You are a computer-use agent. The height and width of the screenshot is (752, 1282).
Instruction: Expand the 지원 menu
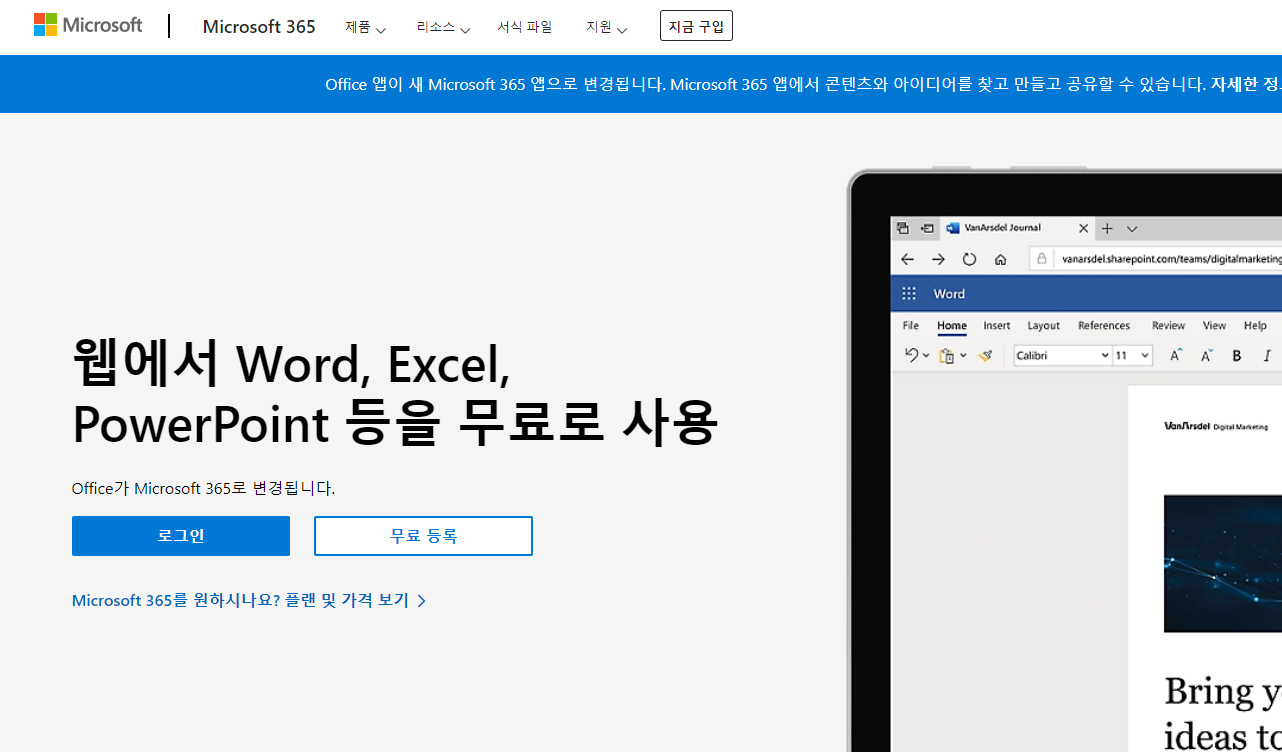pos(606,27)
